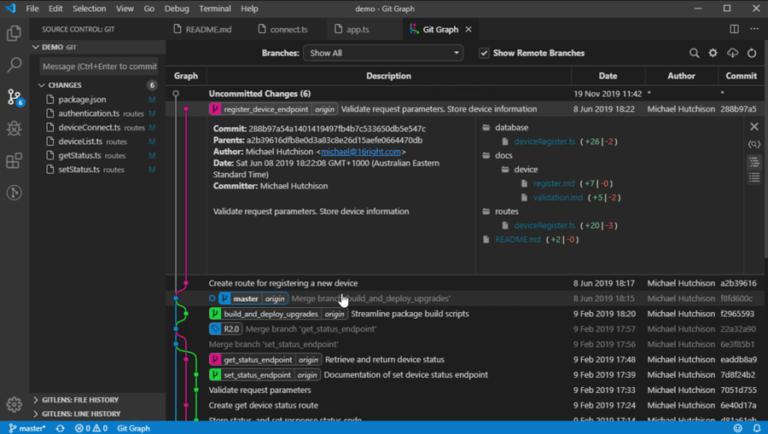Click the Description column header

tap(389, 76)
